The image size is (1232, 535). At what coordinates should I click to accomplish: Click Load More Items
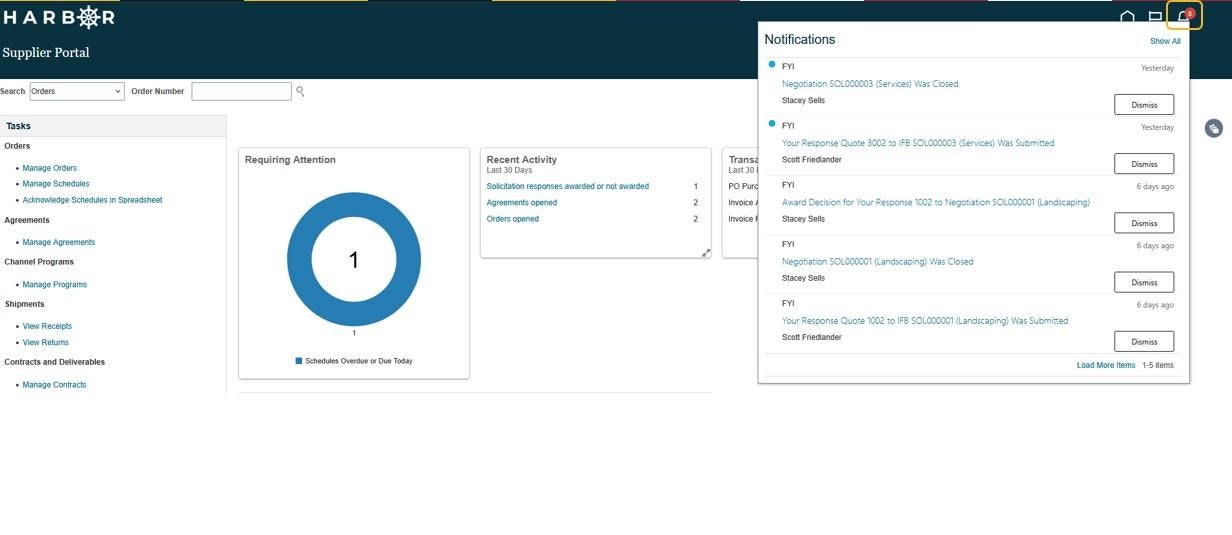pyautogui.click(x=1106, y=365)
